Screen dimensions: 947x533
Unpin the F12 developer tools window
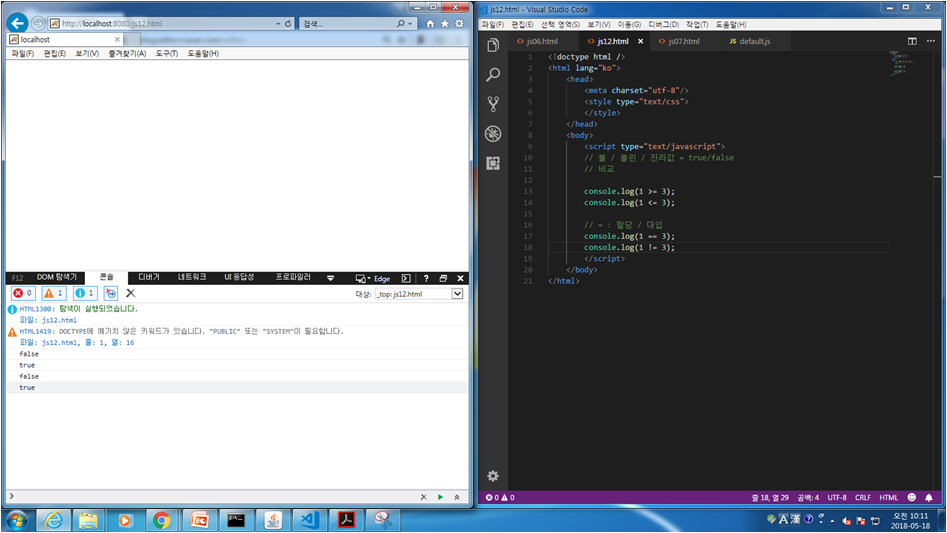coord(443,278)
